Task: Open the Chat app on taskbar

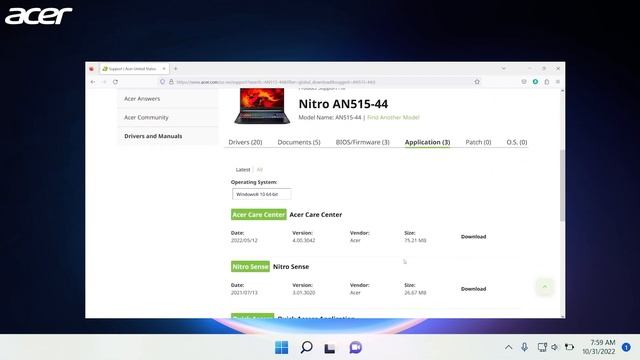Action: [355, 348]
